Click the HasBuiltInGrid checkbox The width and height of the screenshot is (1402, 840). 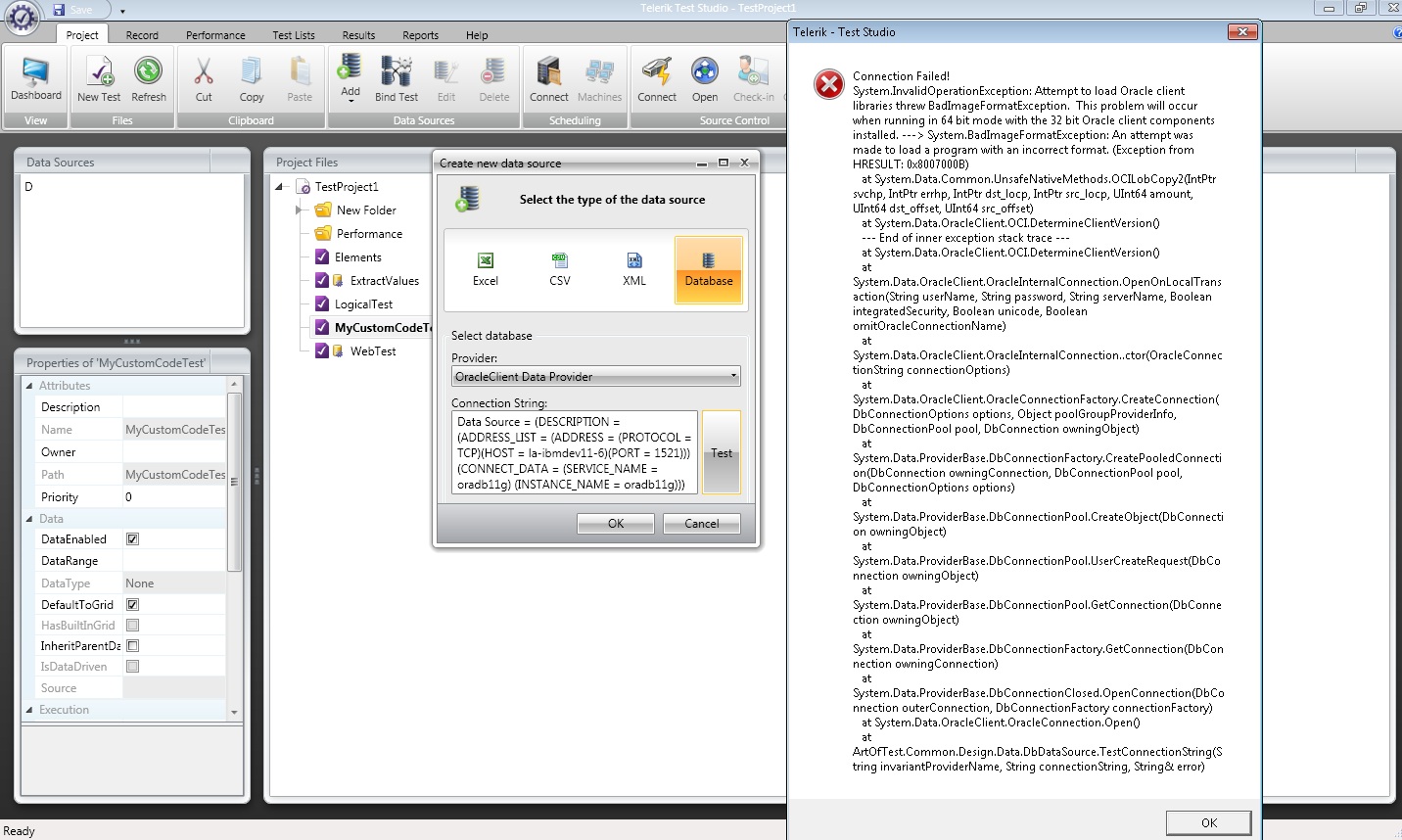point(132,625)
